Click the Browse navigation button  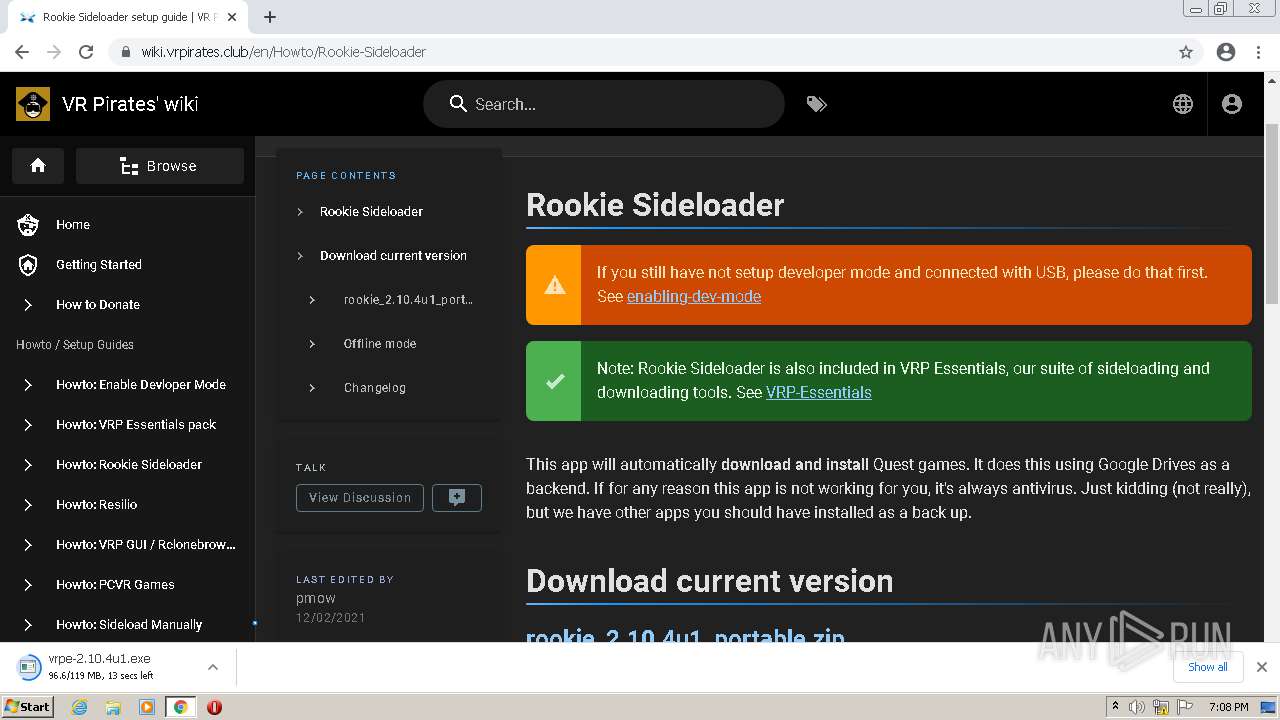[x=160, y=166]
